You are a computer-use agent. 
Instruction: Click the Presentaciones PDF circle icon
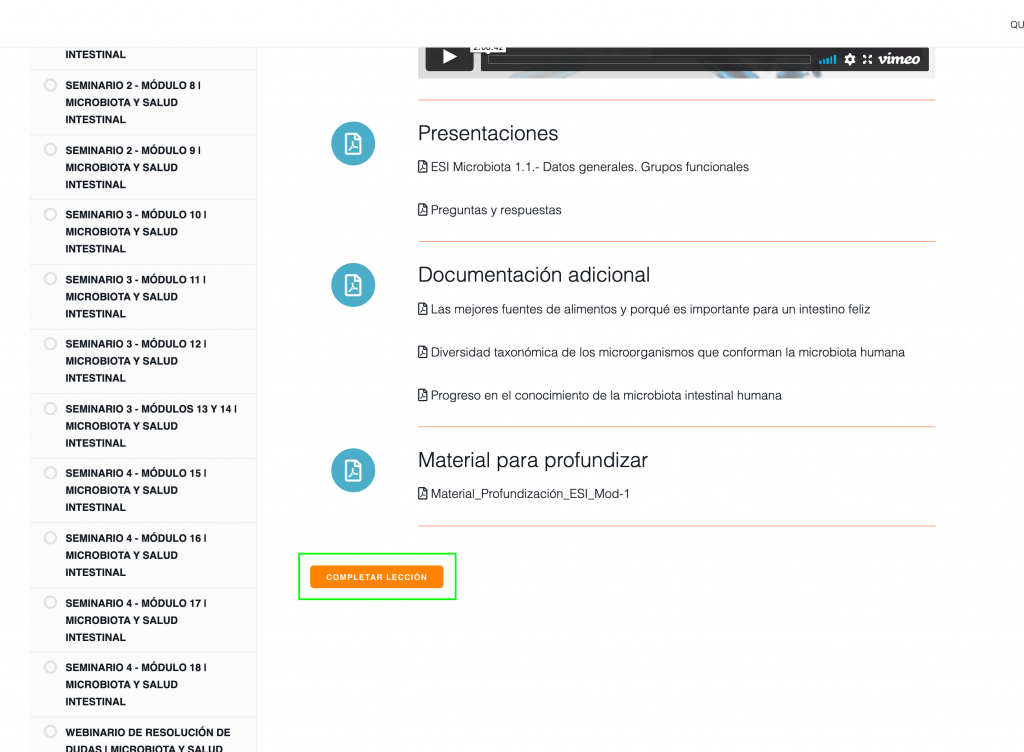pos(353,145)
